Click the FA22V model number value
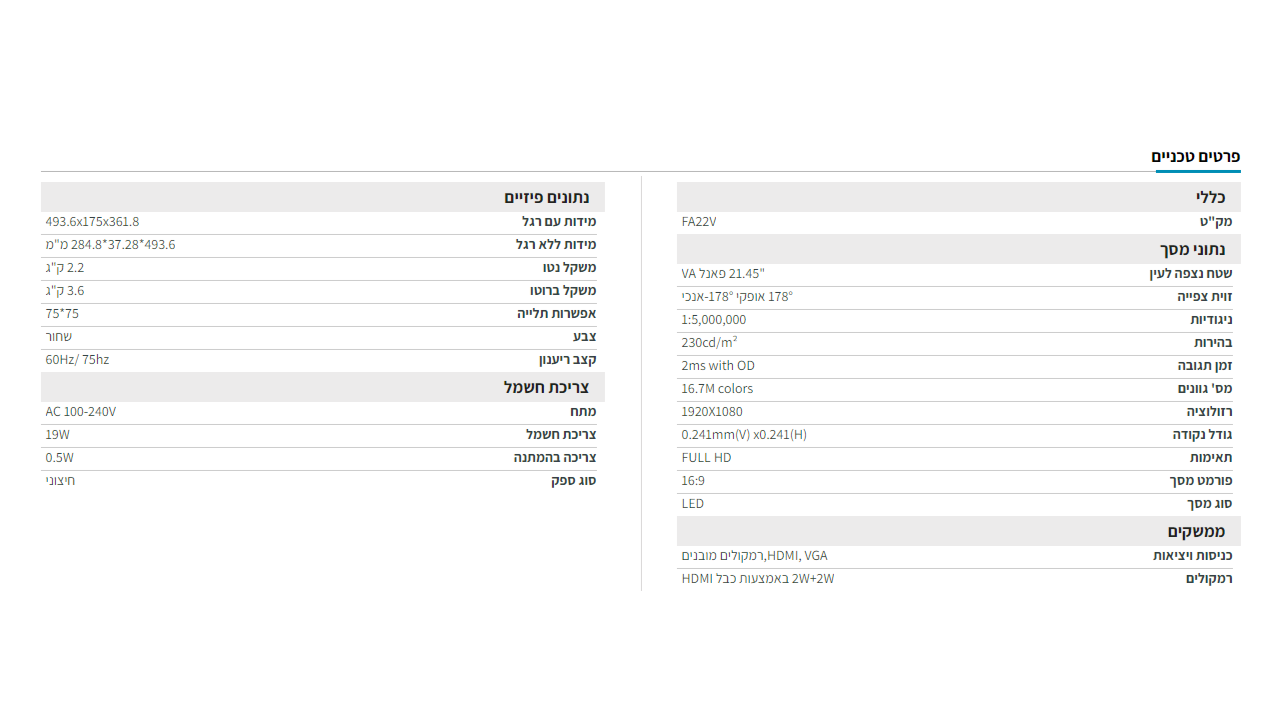This screenshot has width=1280, height=720. coord(699,222)
